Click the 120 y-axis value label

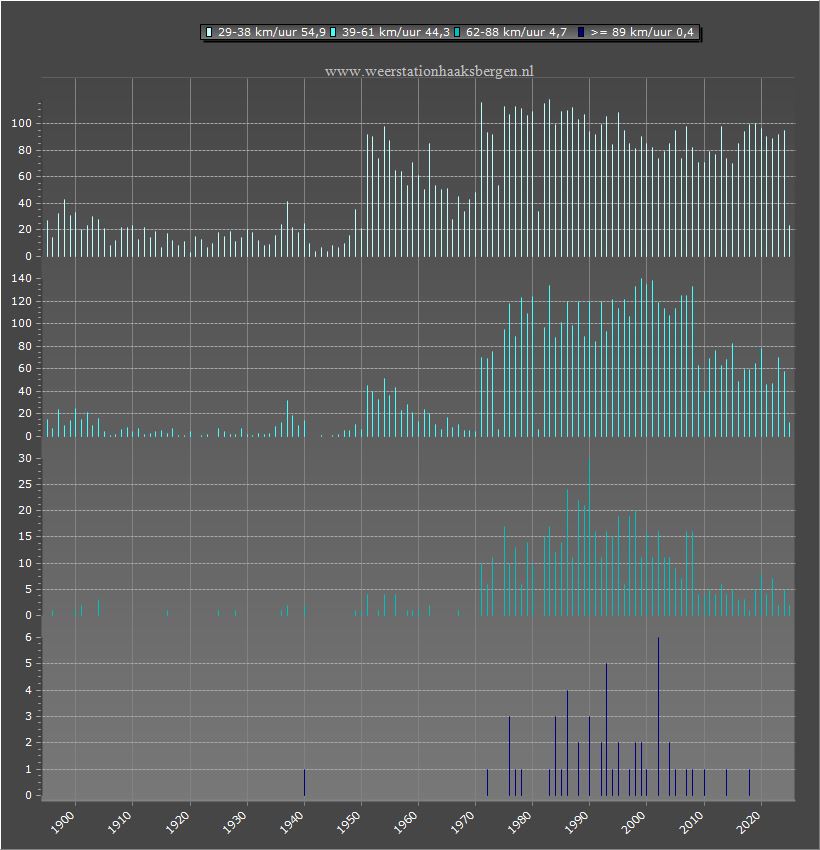point(22,301)
